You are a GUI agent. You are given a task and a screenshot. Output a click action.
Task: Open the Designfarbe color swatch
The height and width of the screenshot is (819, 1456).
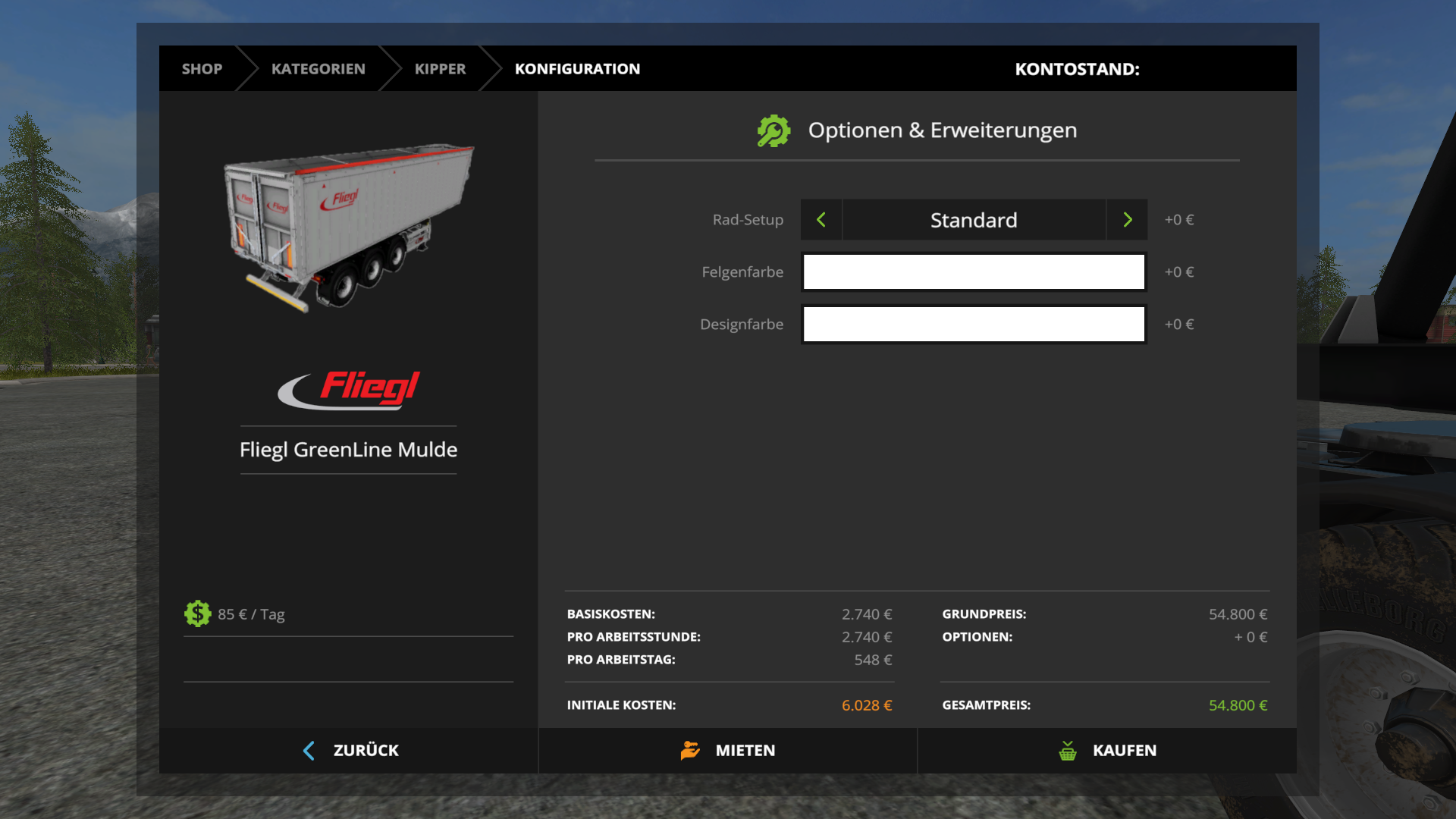pos(974,325)
